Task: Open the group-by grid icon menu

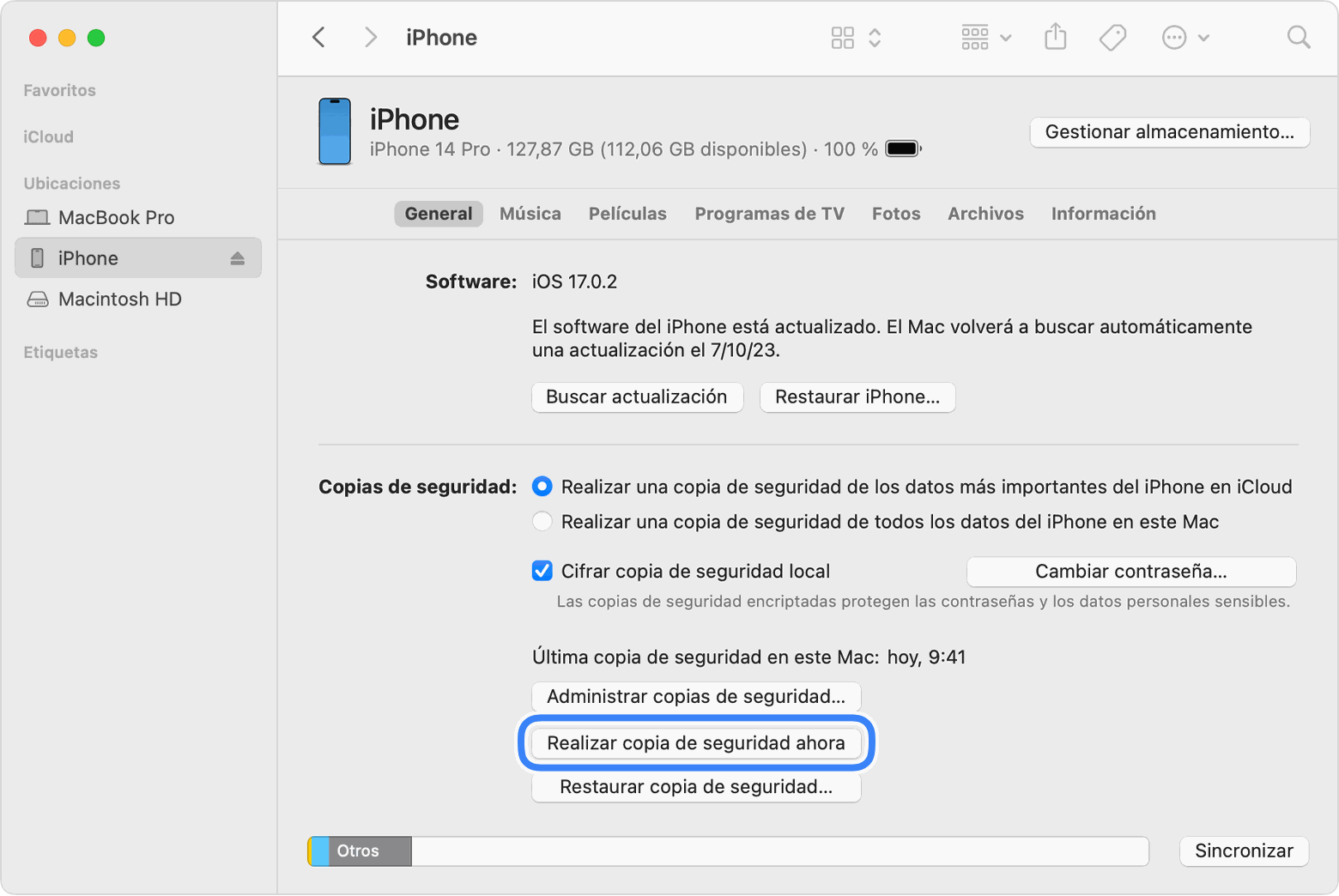Action: 975,38
